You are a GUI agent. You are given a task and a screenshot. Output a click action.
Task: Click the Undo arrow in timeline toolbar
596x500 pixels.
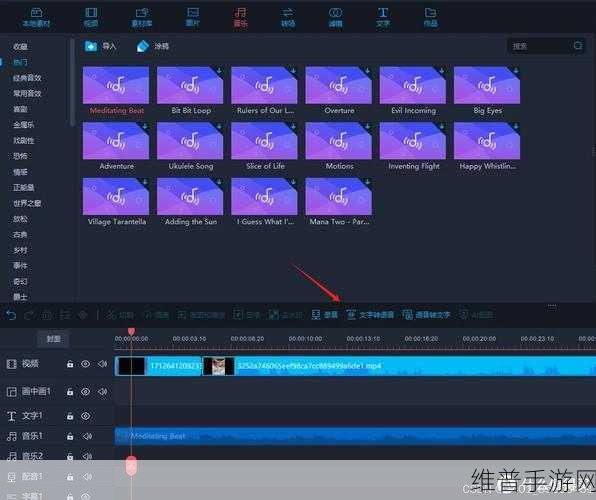[11, 315]
